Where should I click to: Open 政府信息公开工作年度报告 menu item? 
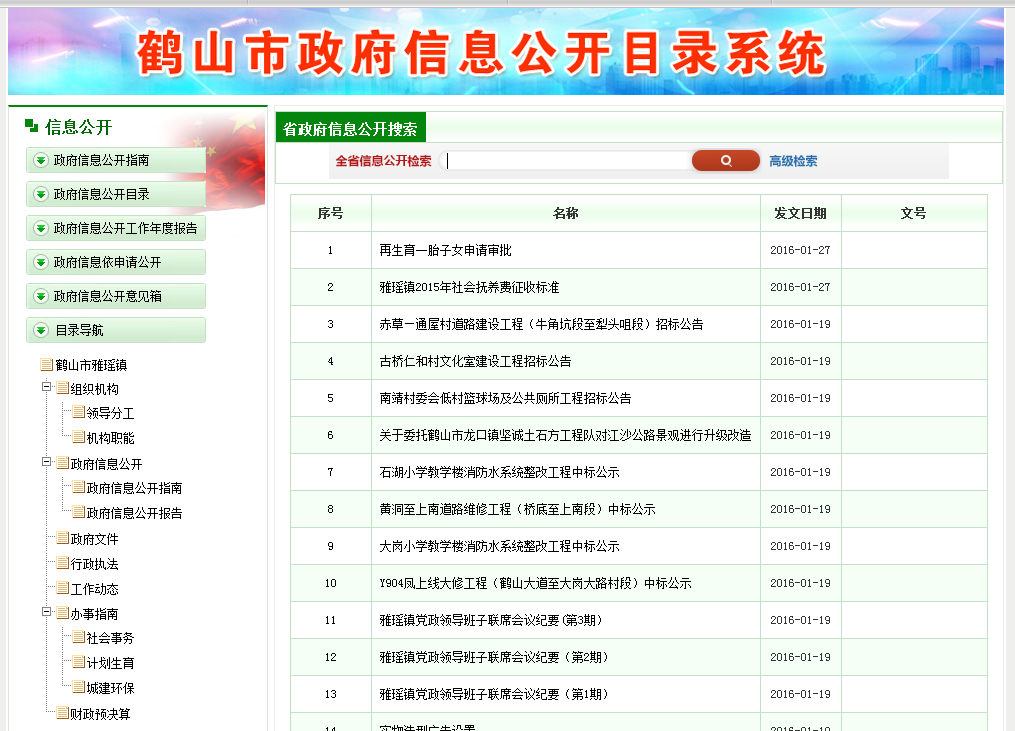coord(125,228)
